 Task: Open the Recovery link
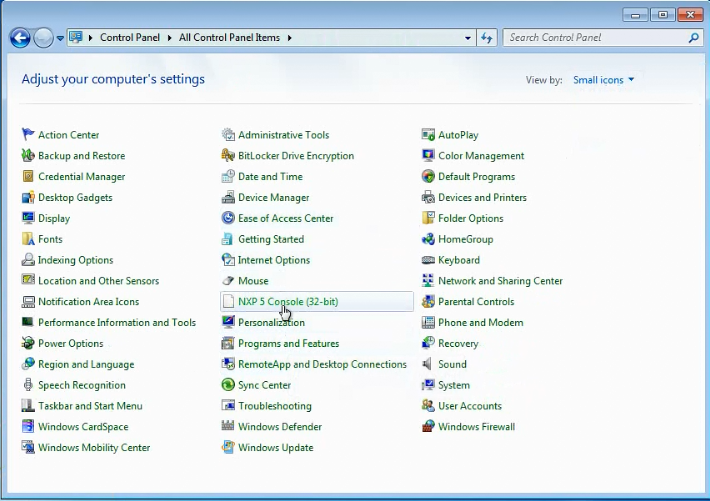[458, 343]
